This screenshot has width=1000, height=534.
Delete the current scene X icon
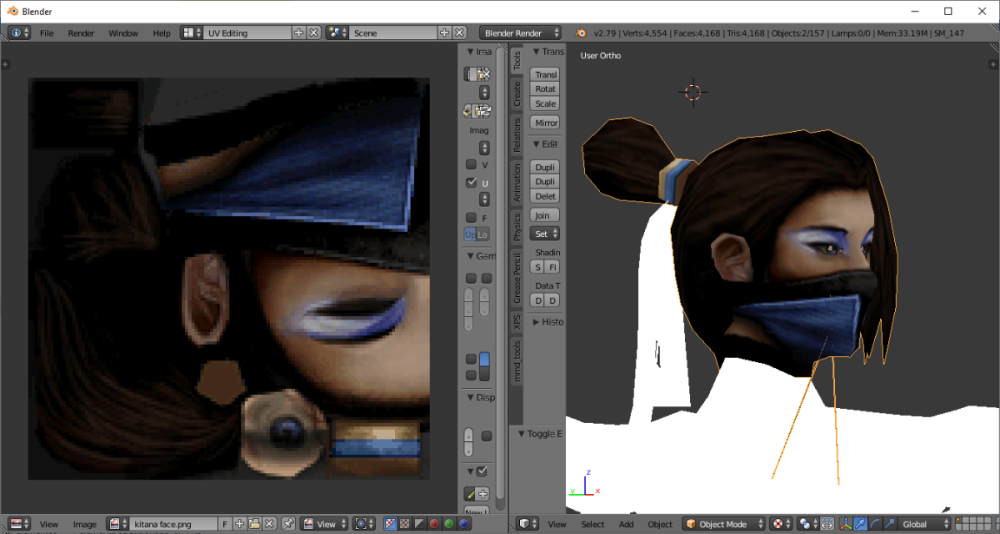[x=459, y=33]
